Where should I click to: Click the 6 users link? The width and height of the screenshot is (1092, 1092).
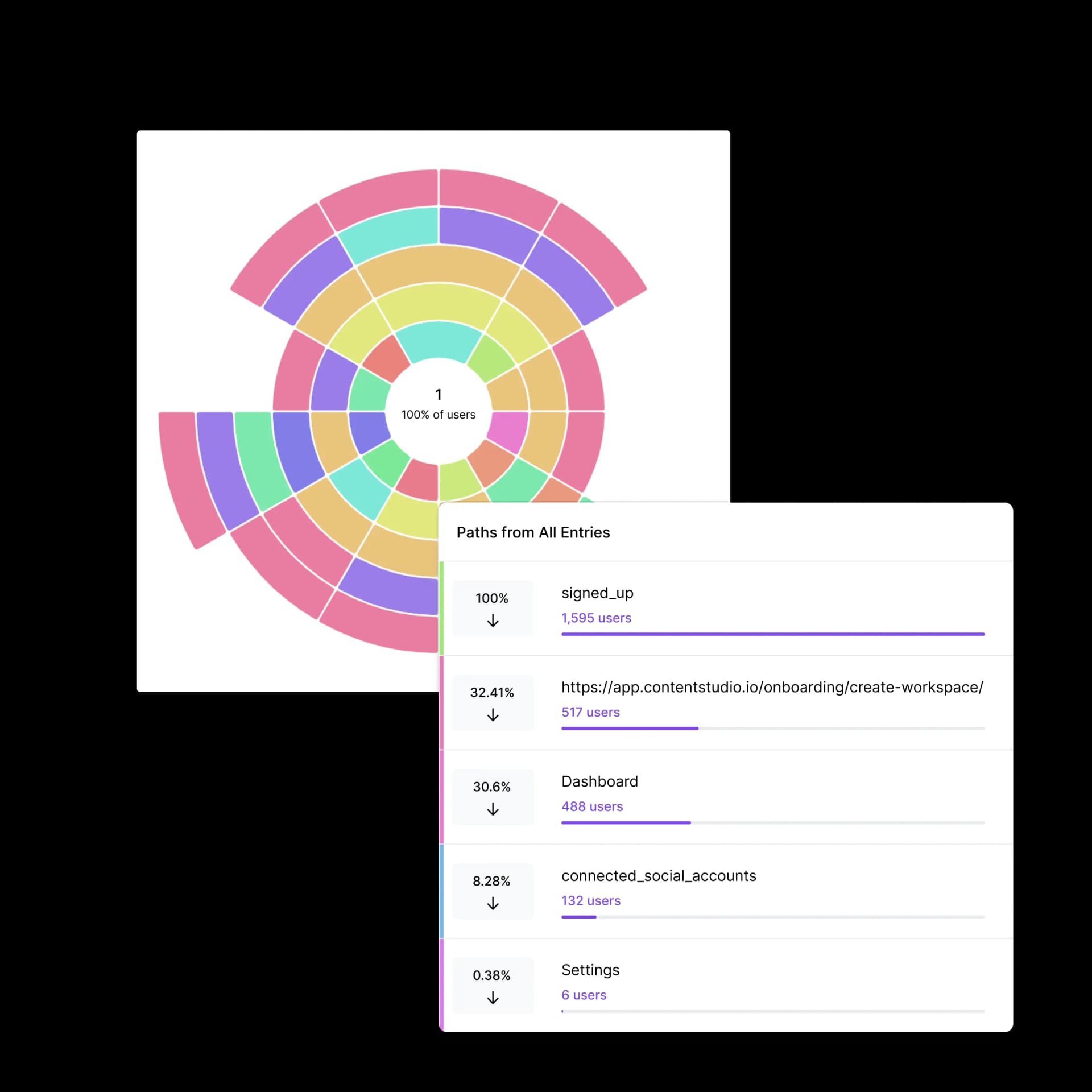pos(584,995)
